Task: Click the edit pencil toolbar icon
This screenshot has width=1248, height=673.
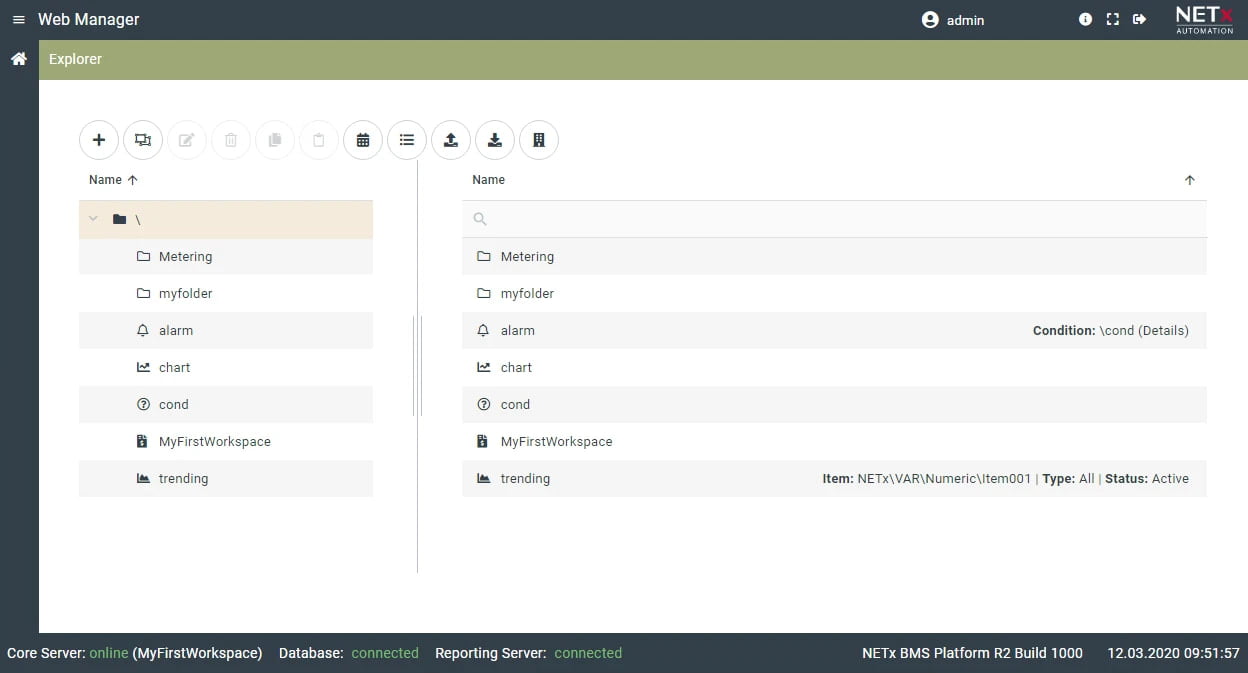Action: [187, 140]
